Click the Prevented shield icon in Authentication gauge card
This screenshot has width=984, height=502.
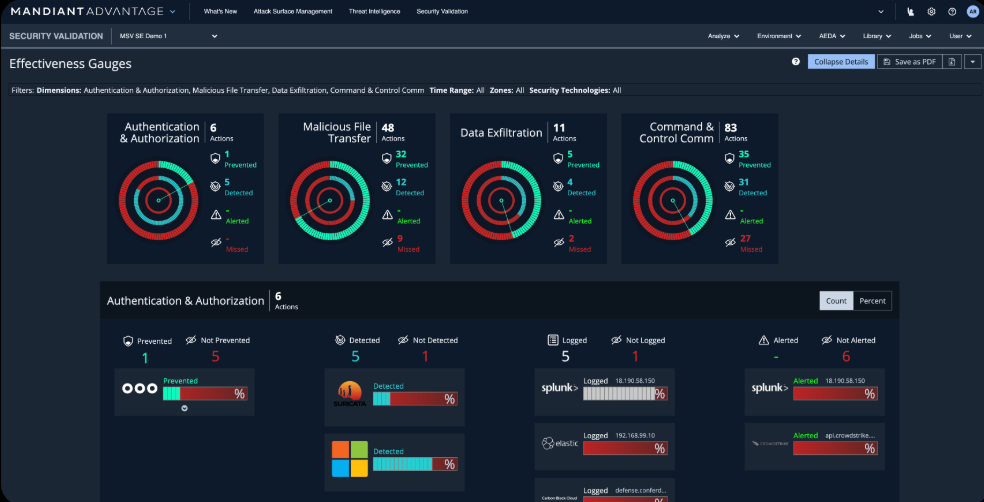215,158
